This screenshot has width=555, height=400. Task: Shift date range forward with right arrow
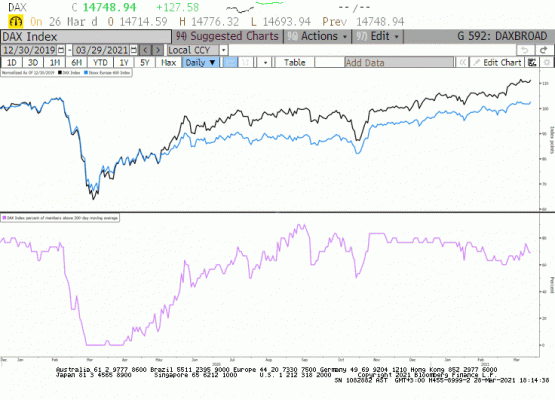pyautogui.click(x=158, y=50)
